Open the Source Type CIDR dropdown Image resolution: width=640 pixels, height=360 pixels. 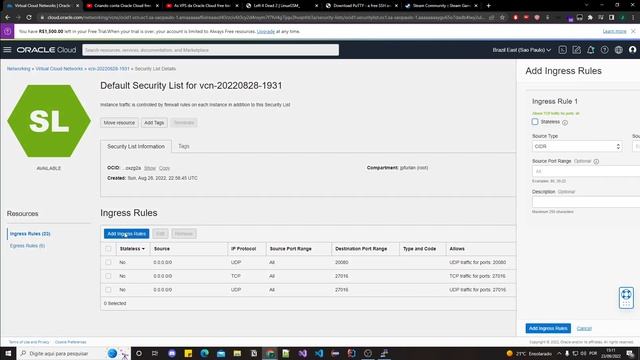click(x=577, y=146)
